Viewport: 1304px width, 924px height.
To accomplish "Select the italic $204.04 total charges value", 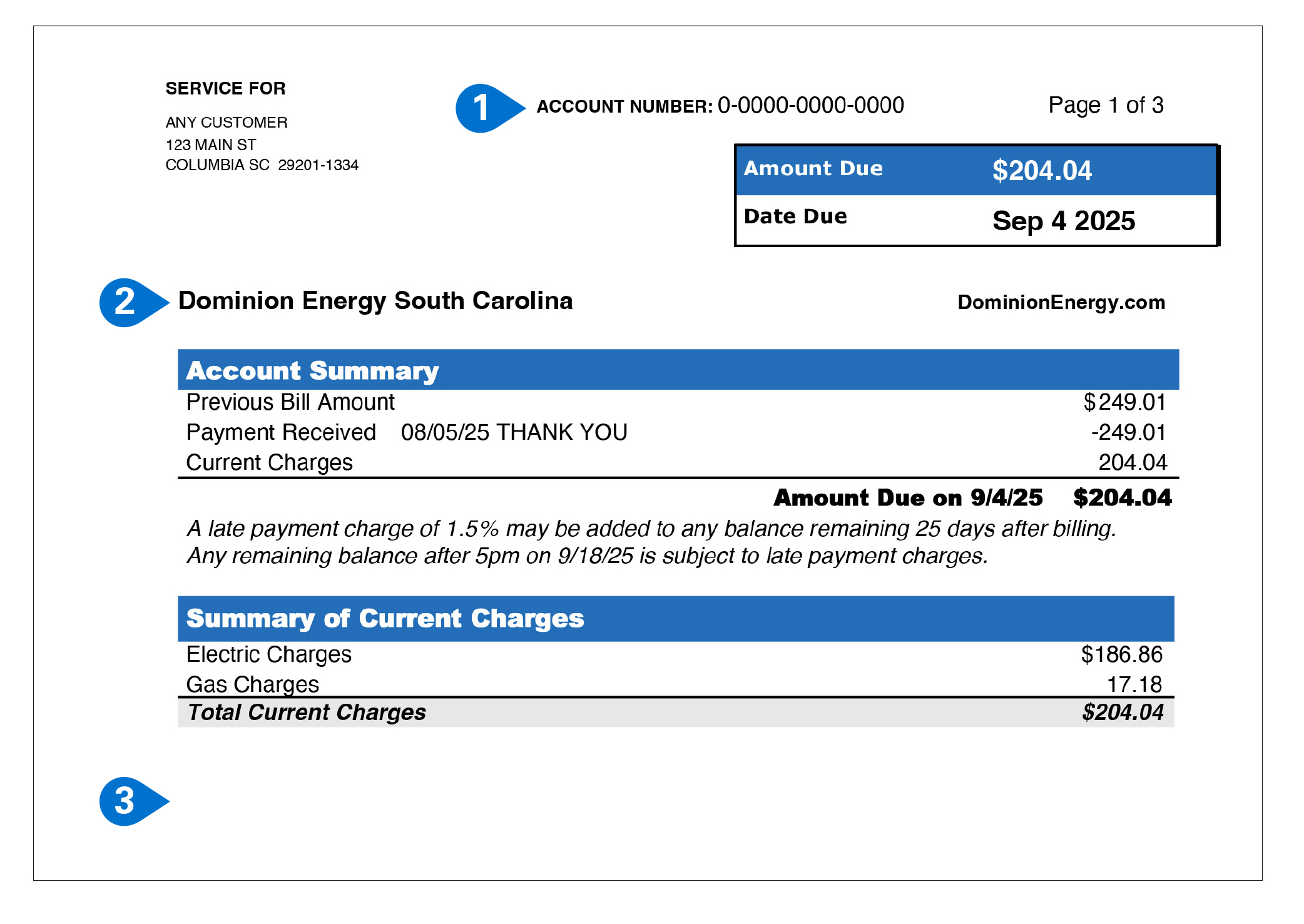I will click(1123, 713).
